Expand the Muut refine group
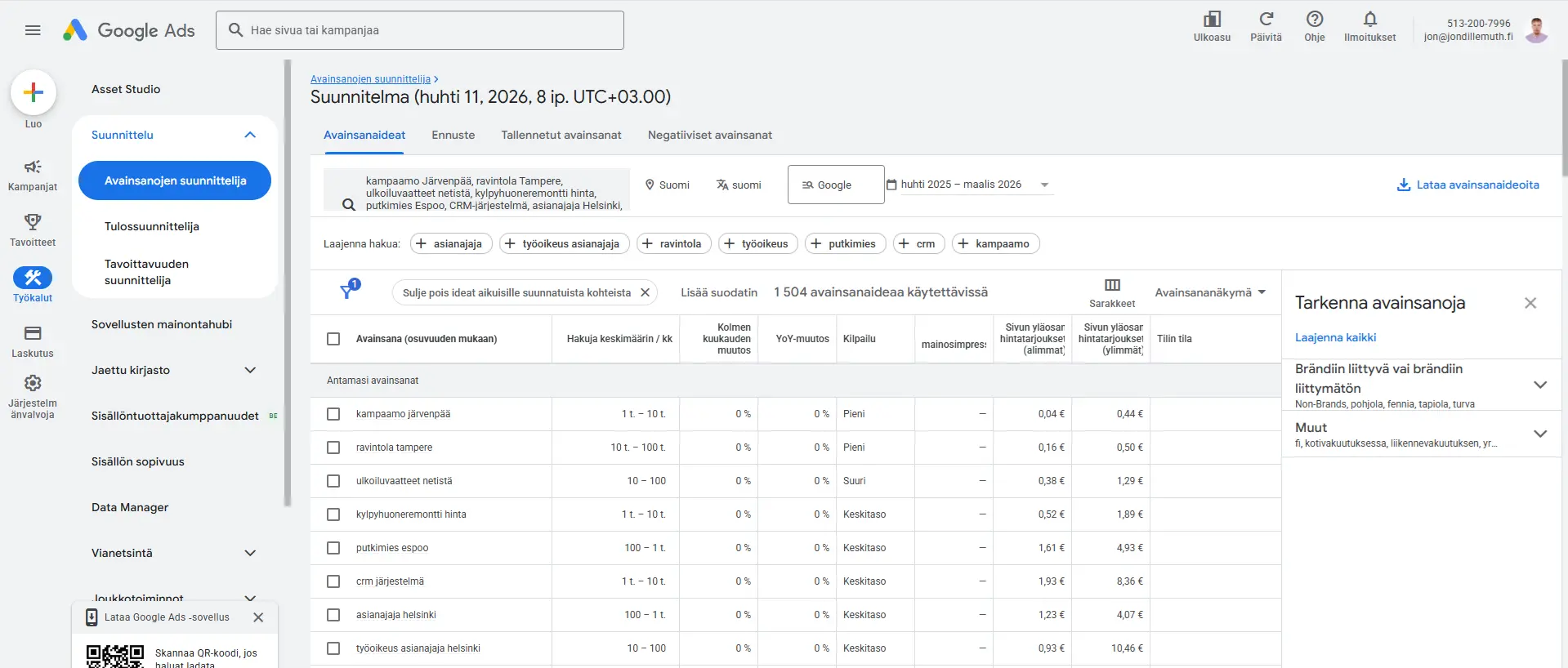 point(1540,434)
